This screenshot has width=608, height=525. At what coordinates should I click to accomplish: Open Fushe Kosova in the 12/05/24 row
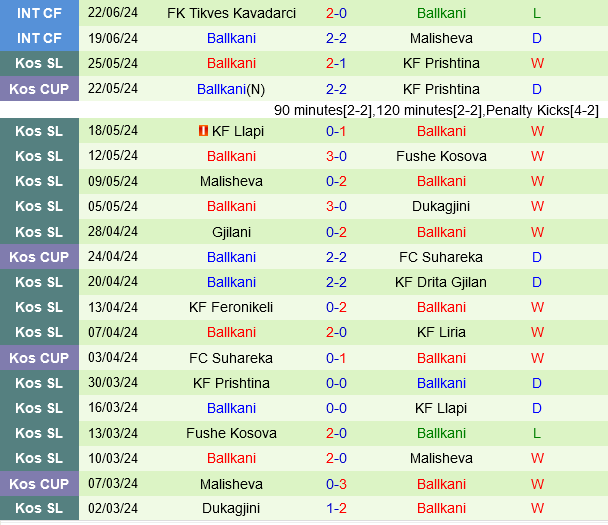pyautogui.click(x=441, y=156)
